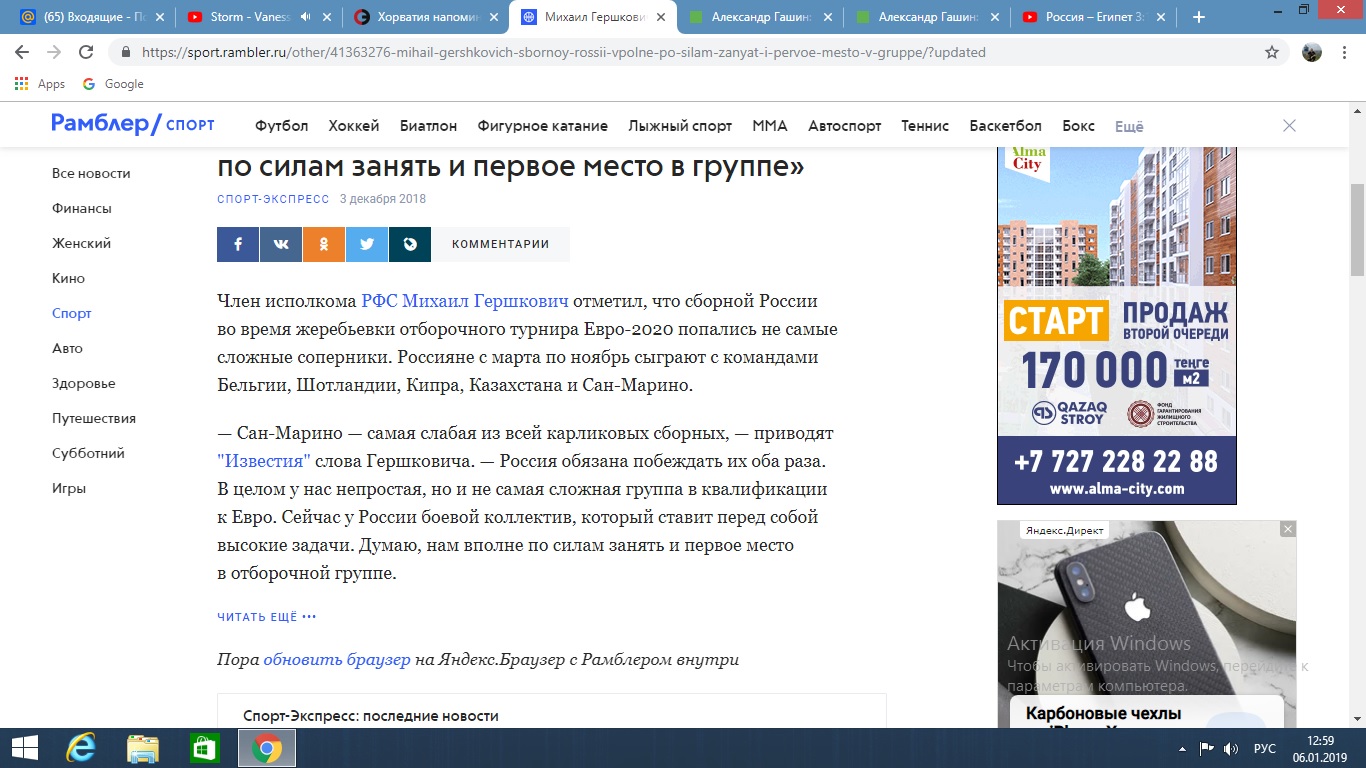Expand Ещё menu for more sports
The image size is (1366, 768).
1129,126
